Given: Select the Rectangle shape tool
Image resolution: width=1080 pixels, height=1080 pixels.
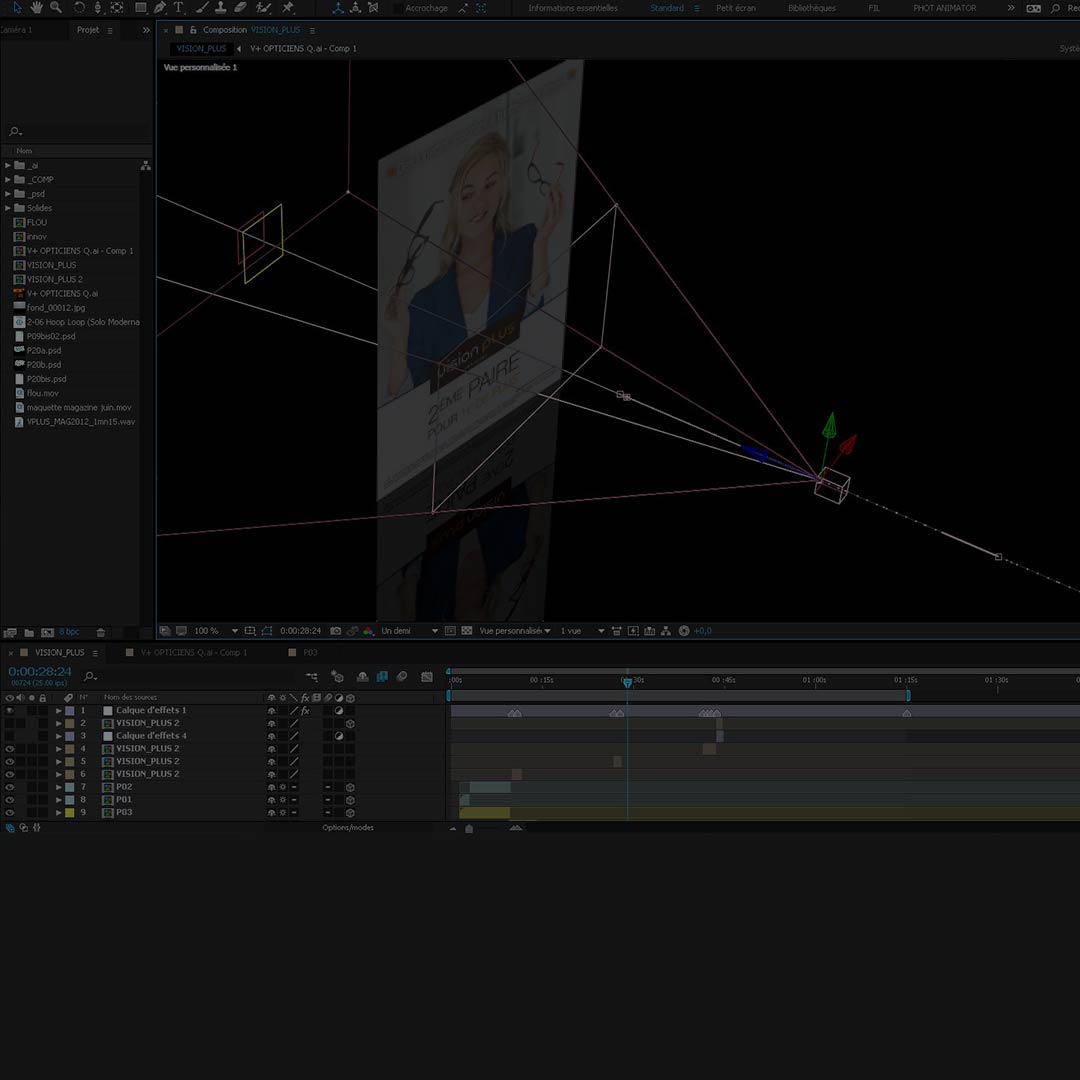Looking at the screenshot, I should [x=141, y=8].
